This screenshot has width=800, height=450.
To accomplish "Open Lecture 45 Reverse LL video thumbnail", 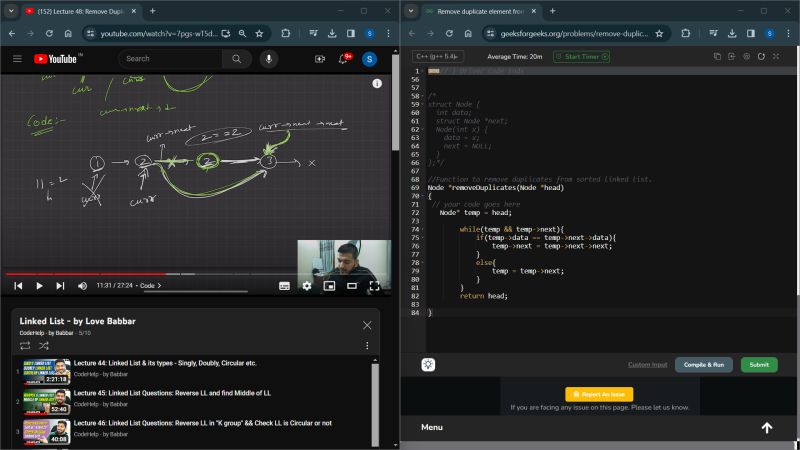I will (x=47, y=402).
